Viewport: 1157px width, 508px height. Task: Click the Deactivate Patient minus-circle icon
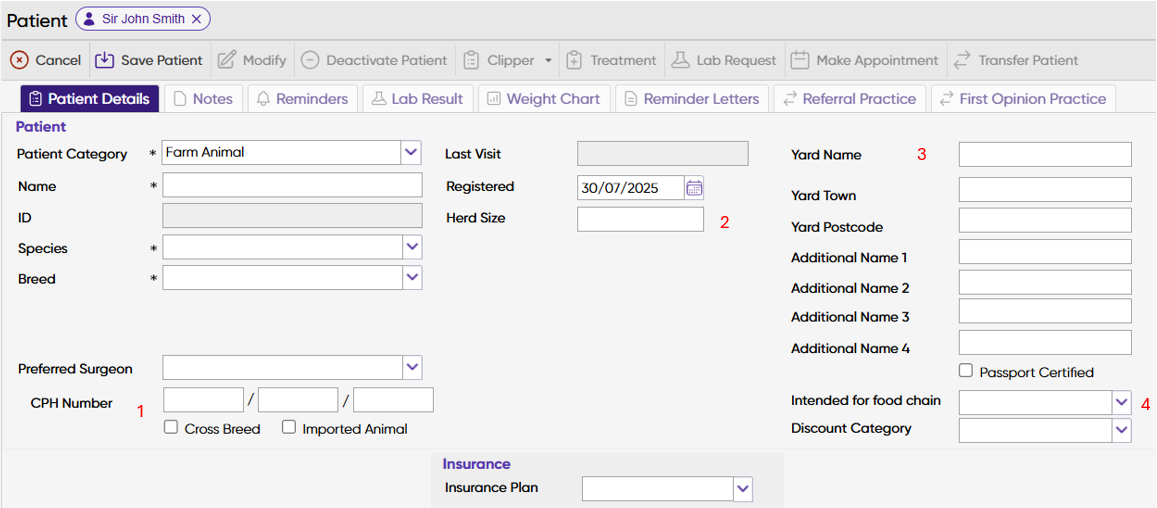310,61
